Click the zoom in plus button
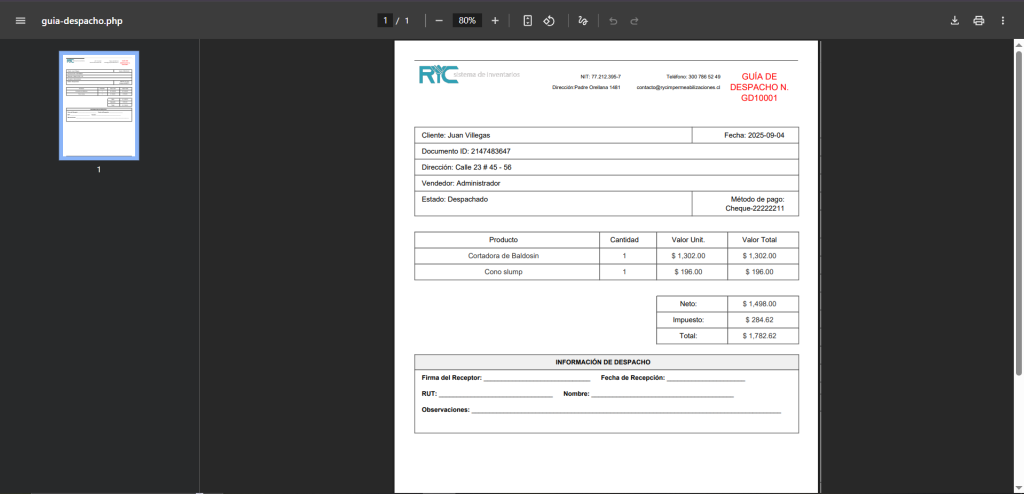The image size is (1024, 494). [495, 20]
